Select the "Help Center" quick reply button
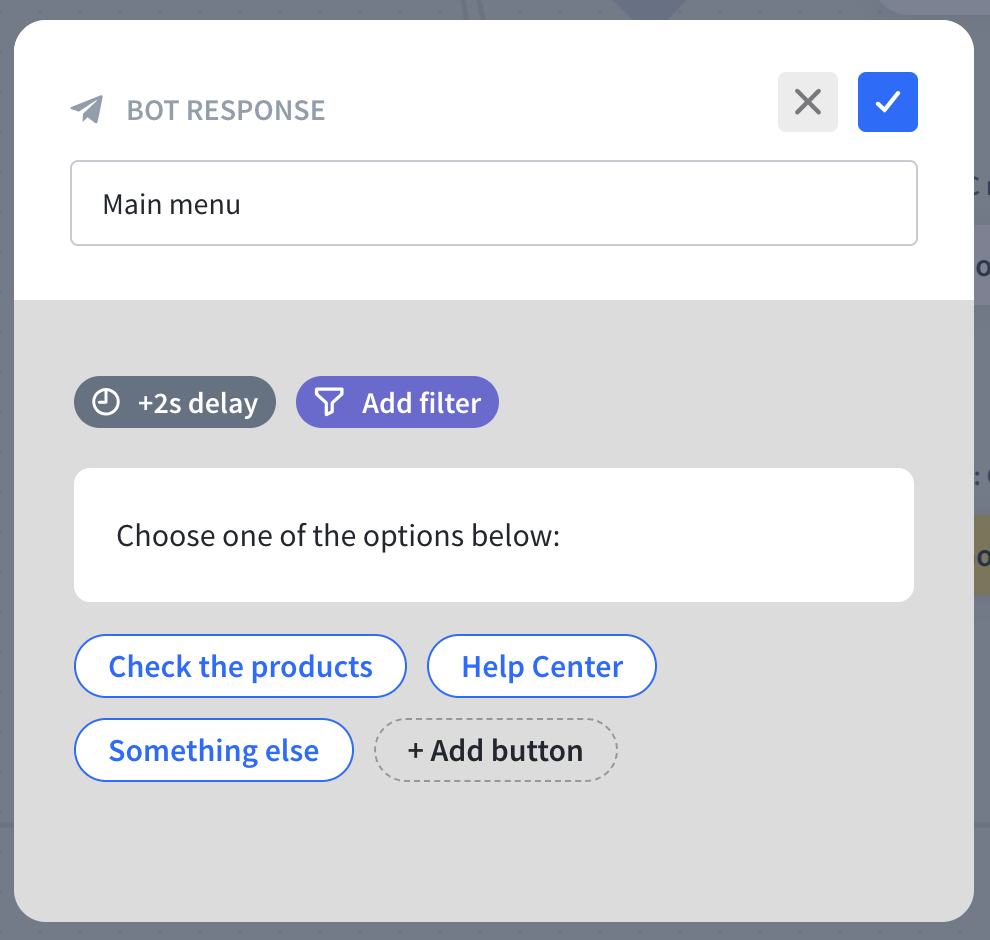This screenshot has height=940, width=990. 541,667
